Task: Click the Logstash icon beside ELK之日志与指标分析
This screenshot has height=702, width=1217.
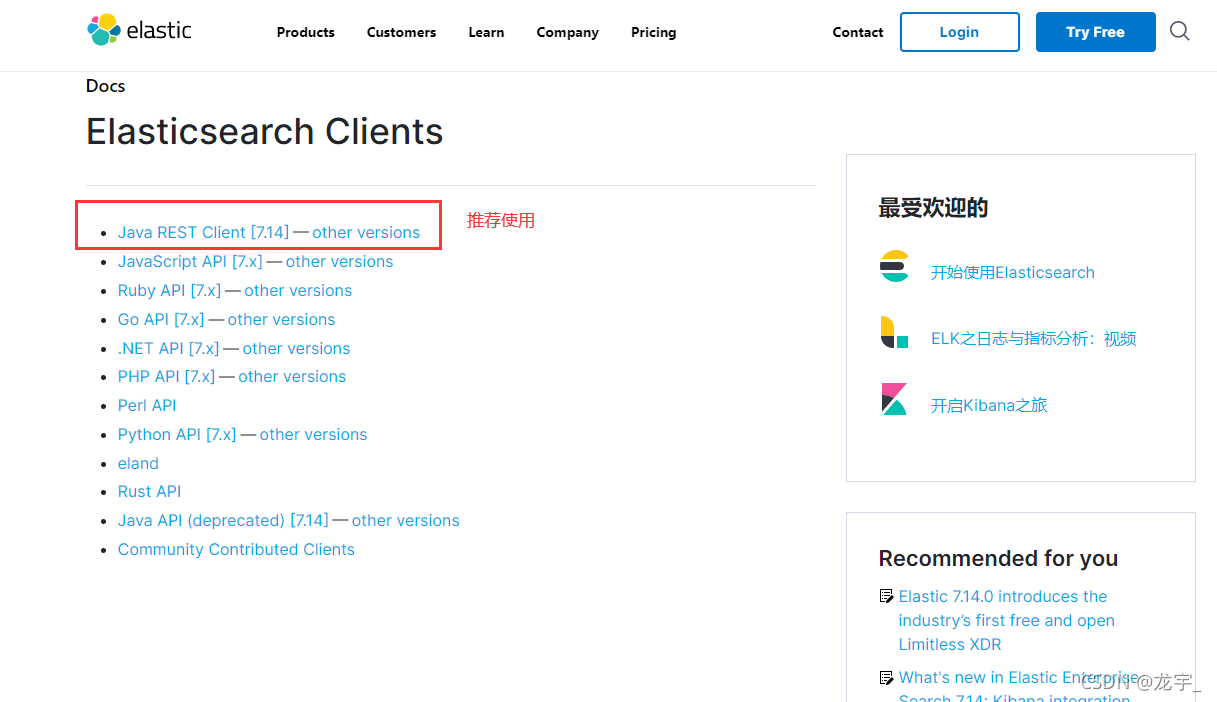Action: (894, 332)
